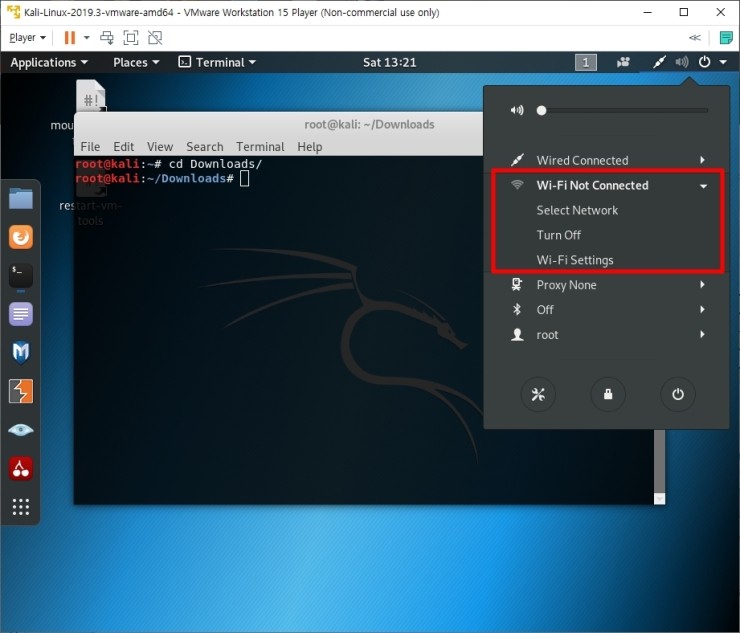Viewport: 740px width, 633px height.
Task: Open the Terminal View menu
Action: [x=160, y=147]
